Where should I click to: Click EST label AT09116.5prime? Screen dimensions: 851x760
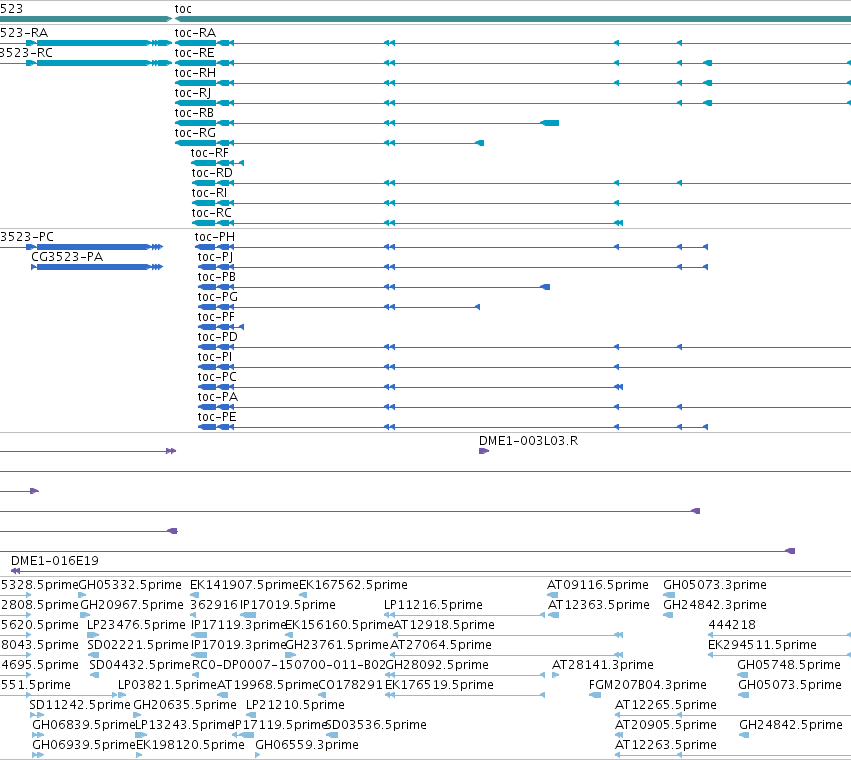[x=598, y=585]
